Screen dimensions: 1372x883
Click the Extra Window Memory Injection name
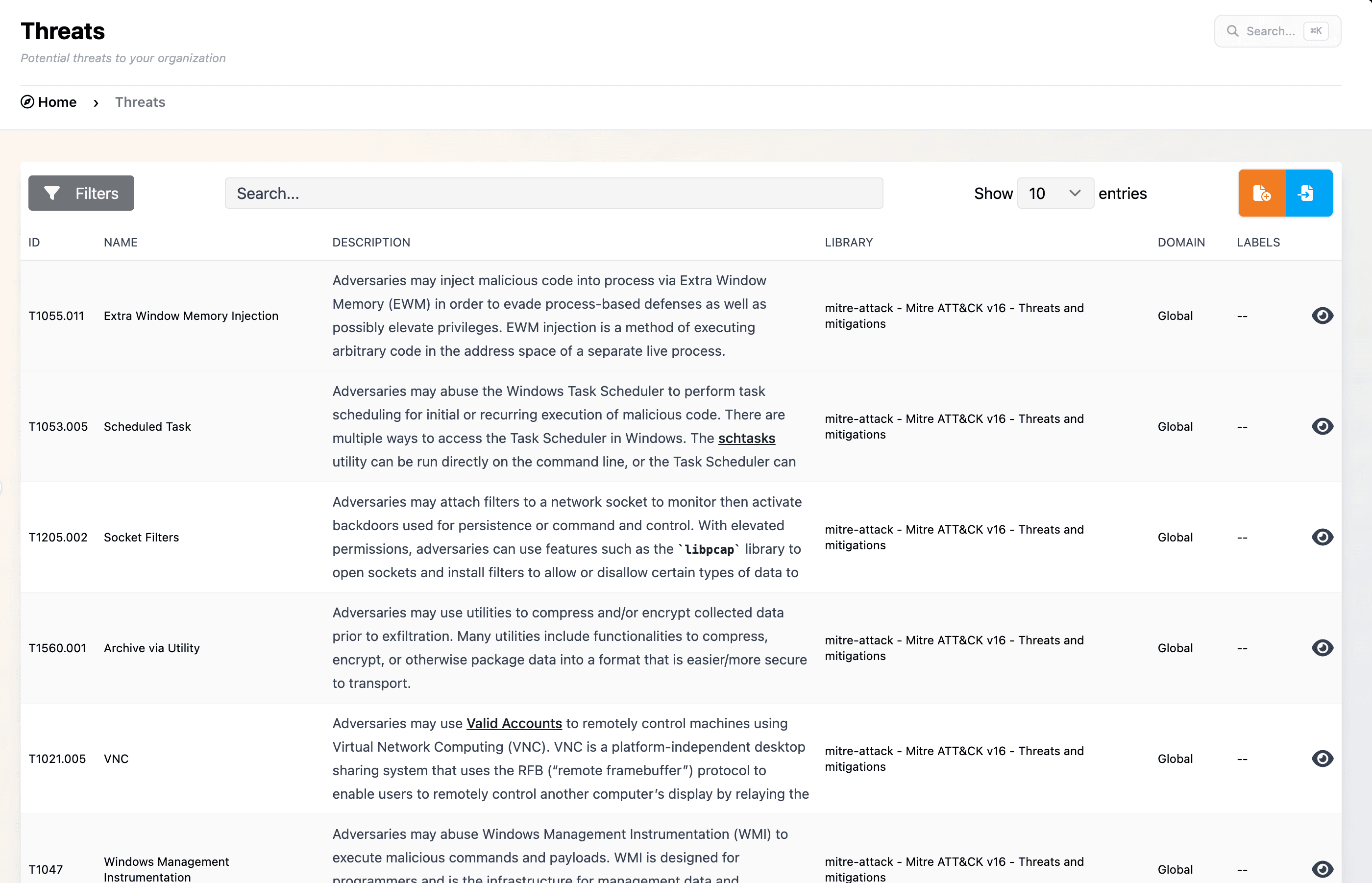[191, 316]
